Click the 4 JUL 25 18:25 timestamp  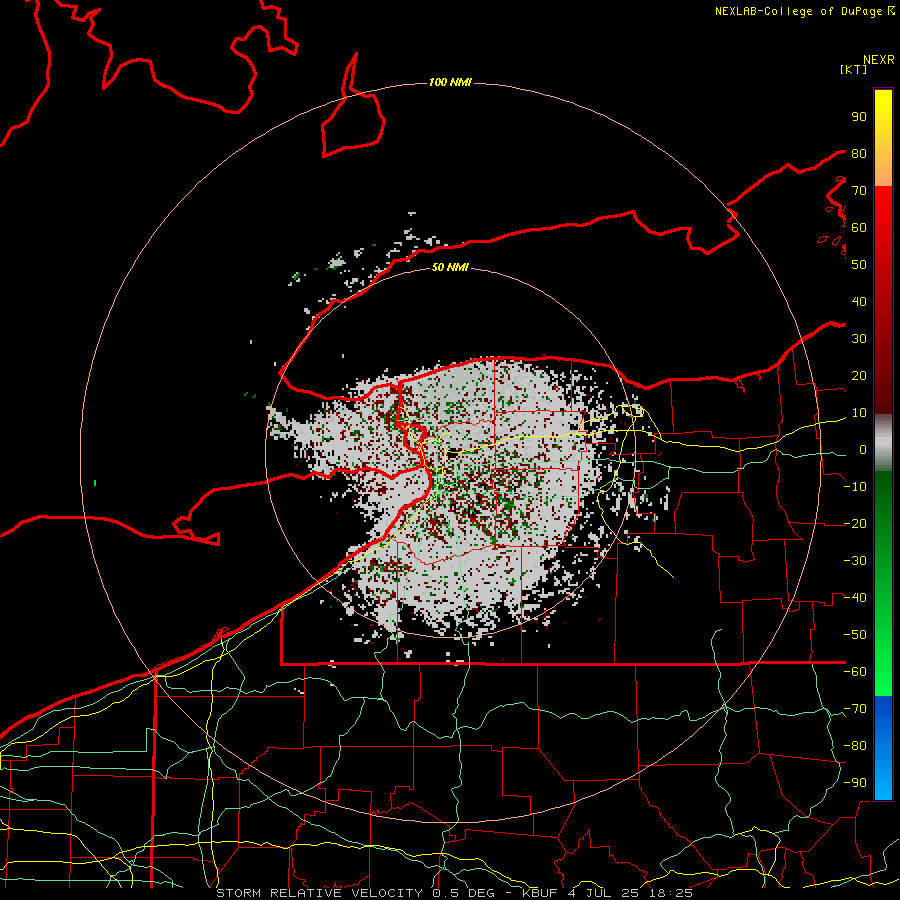(x=630, y=893)
